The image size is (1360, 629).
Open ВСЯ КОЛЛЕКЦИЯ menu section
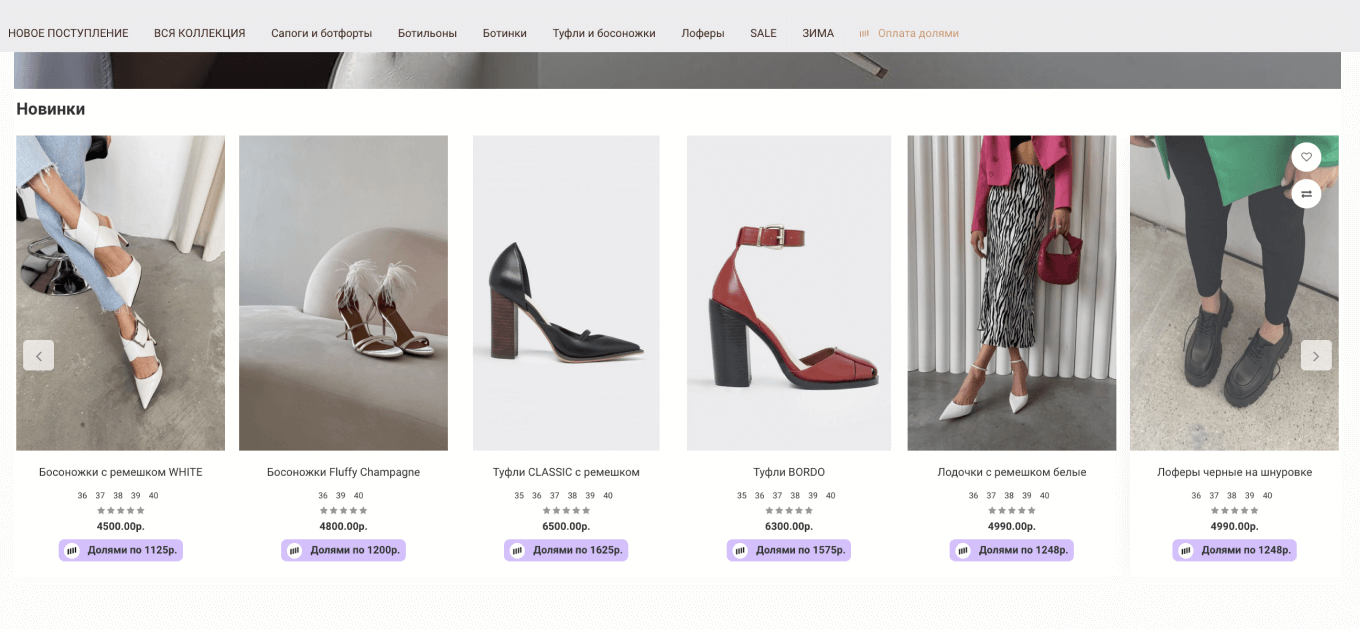click(x=200, y=33)
